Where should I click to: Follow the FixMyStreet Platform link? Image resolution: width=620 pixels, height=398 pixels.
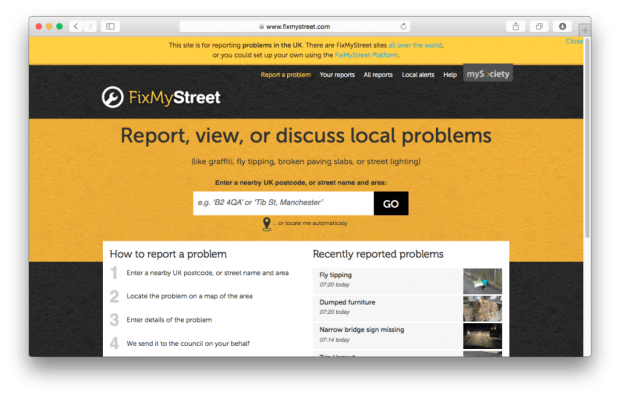click(367, 55)
